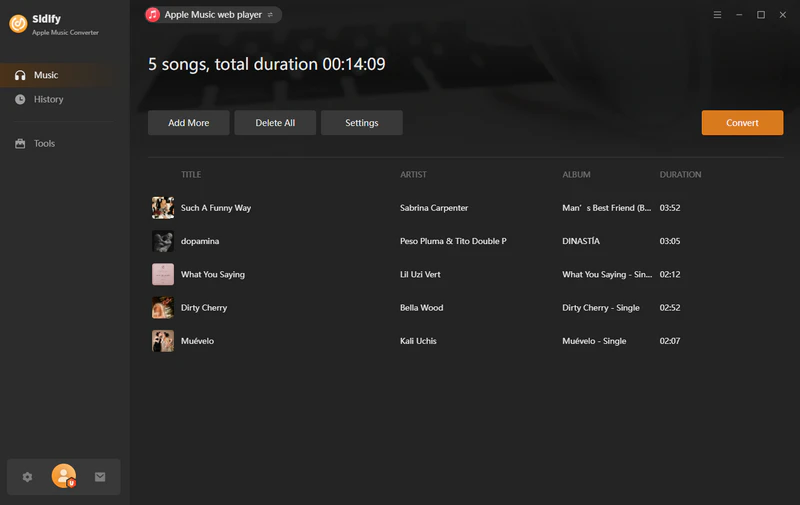Click album DINASTÍA
The height and width of the screenshot is (505, 800).
tap(581, 241)
